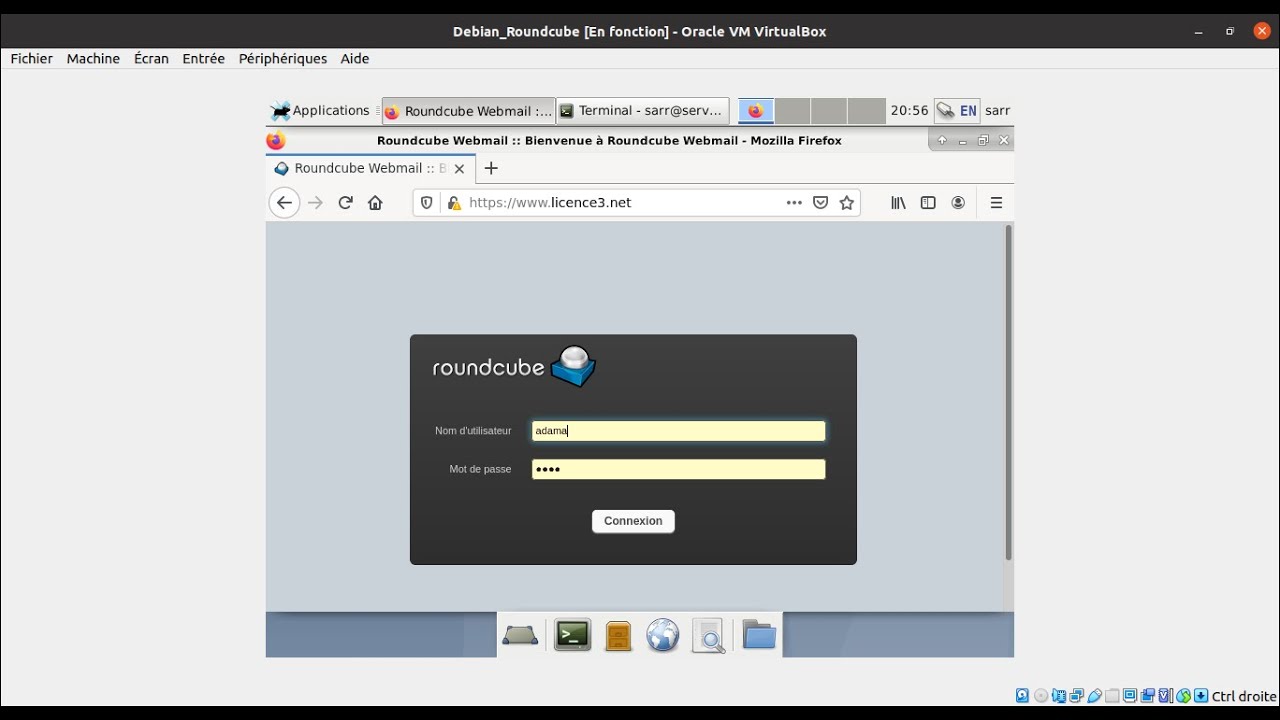This screenshot has width=1280, height=720.
Task: Open VirtualBox Périphériques menu
Action: 283,59
